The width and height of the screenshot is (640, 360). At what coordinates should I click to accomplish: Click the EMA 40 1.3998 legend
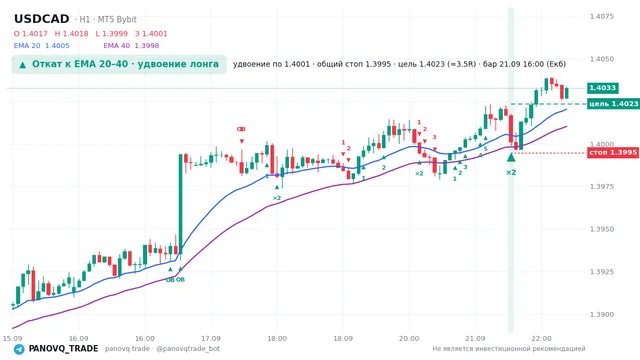[131, 46]
